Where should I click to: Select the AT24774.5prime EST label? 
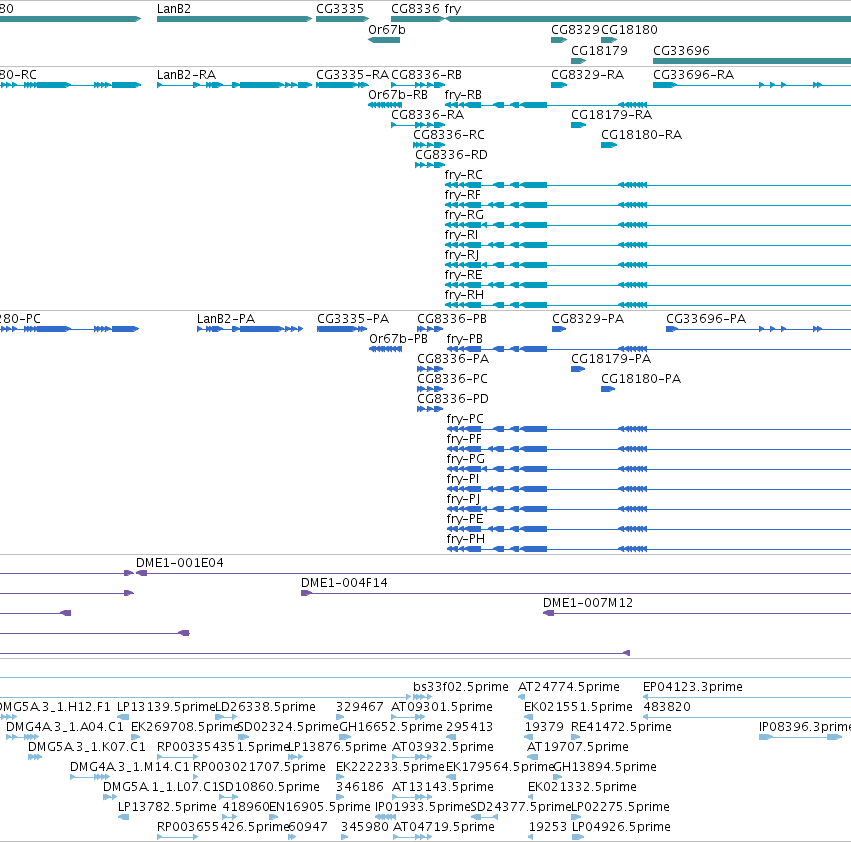[569, 687]
